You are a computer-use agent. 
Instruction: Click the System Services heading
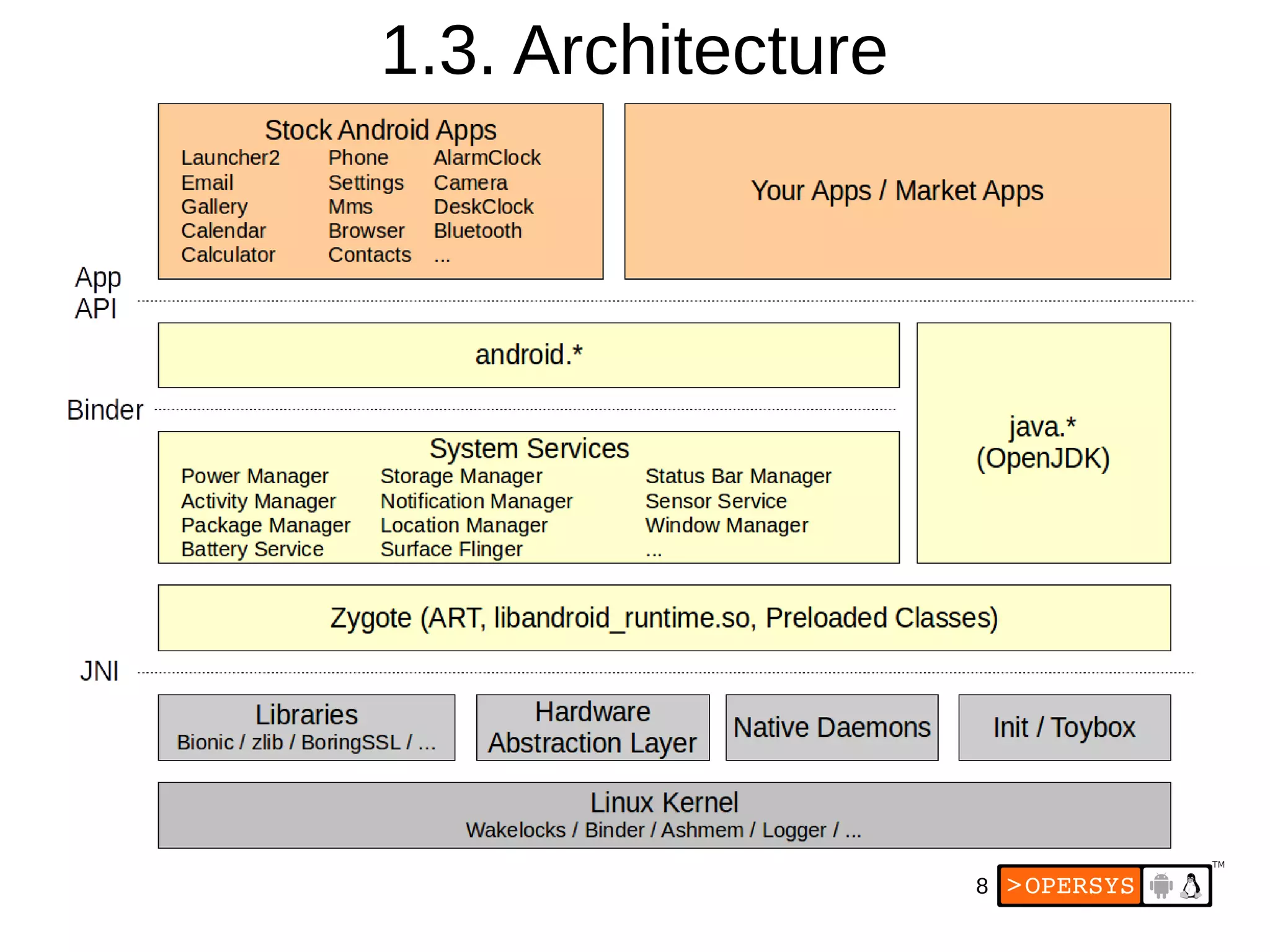528,448
